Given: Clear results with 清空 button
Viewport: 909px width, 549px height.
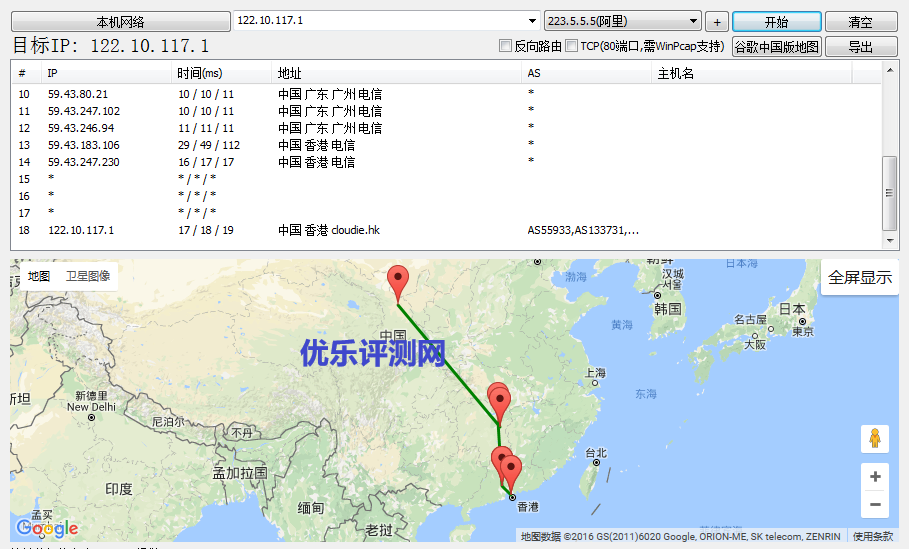Looking at the screenshot, I should tap(861, 22).
